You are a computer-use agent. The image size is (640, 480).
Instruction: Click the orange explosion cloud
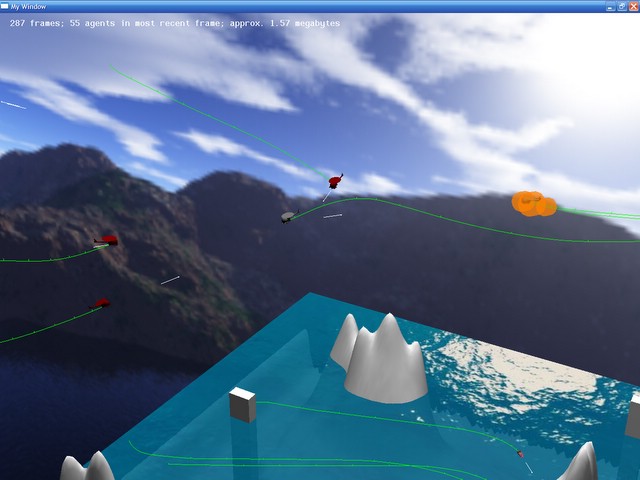534,204
